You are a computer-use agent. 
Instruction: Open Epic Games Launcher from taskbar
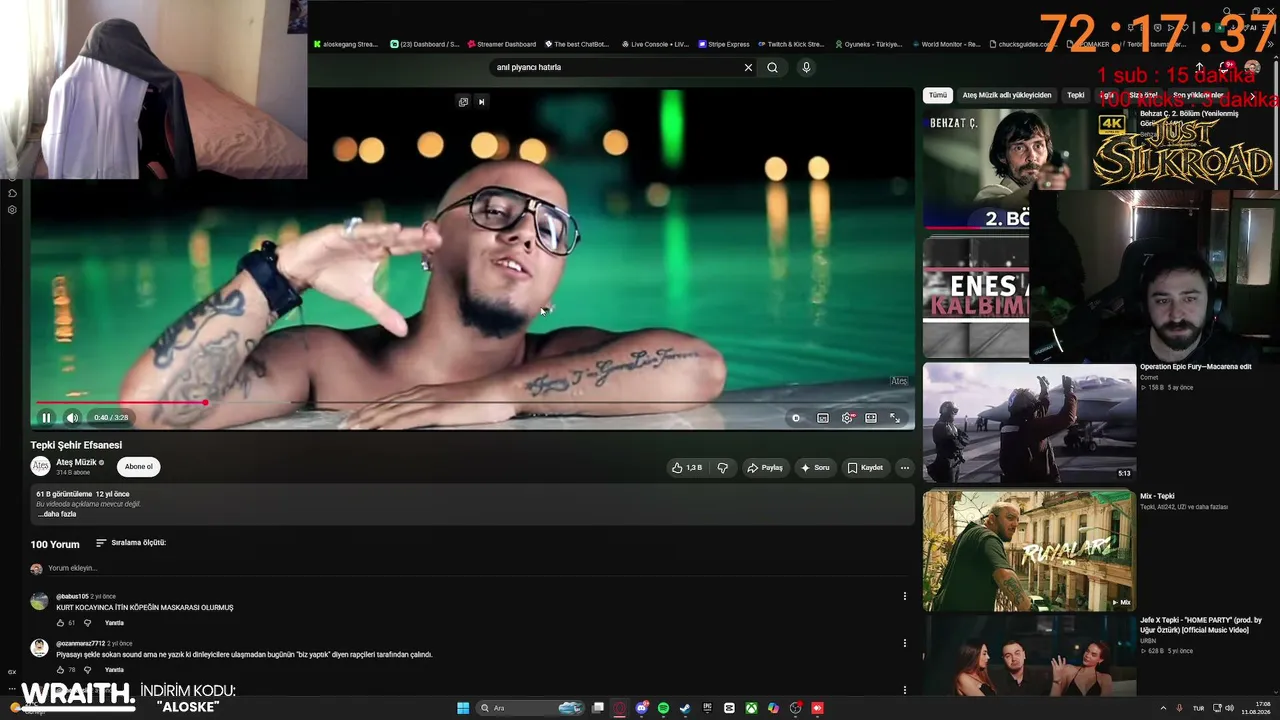[x=707, y=708]
